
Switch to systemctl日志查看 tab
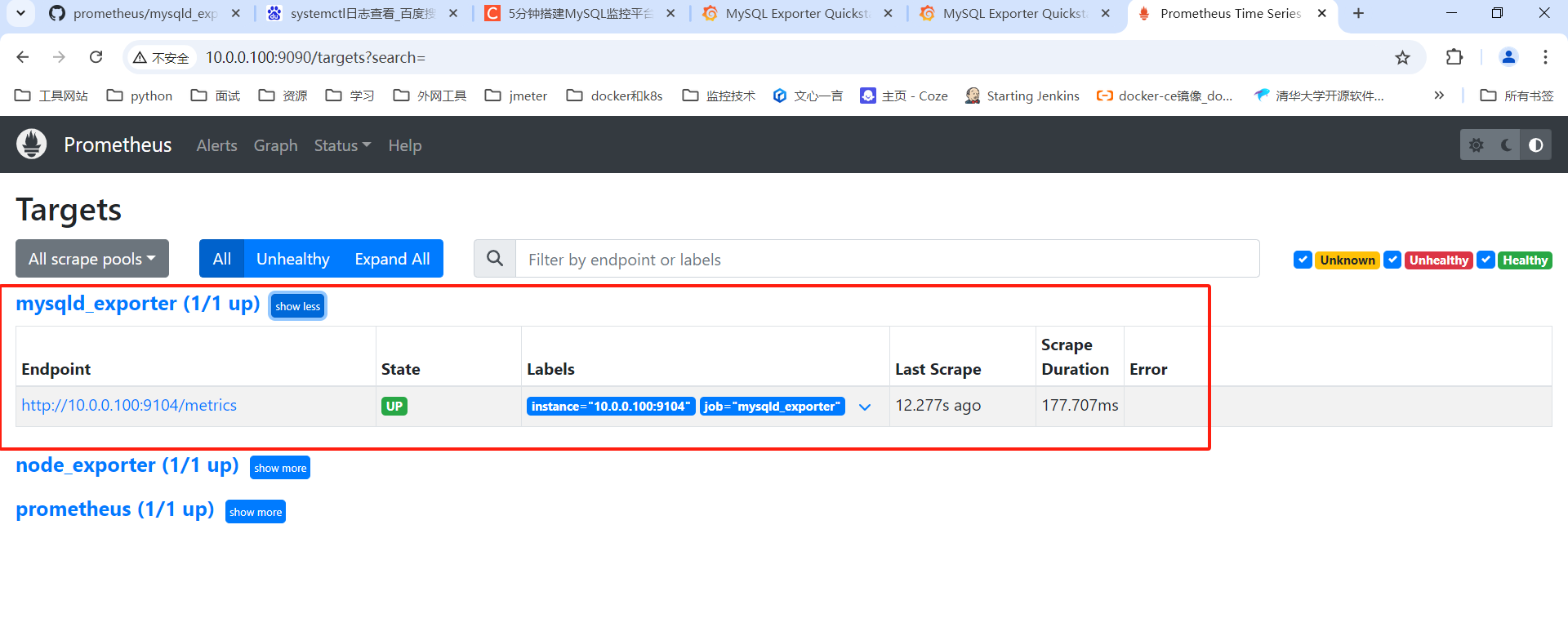pyautogui.click(x=363, y=13)
